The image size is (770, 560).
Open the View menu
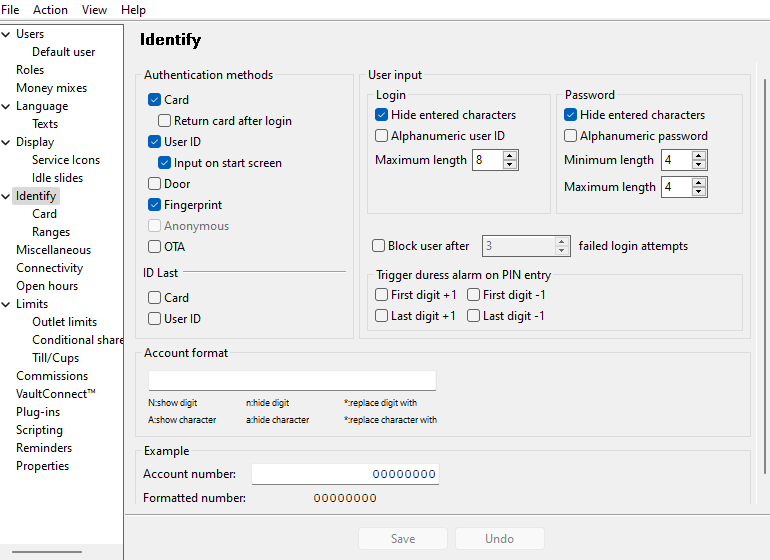[94, 10]
